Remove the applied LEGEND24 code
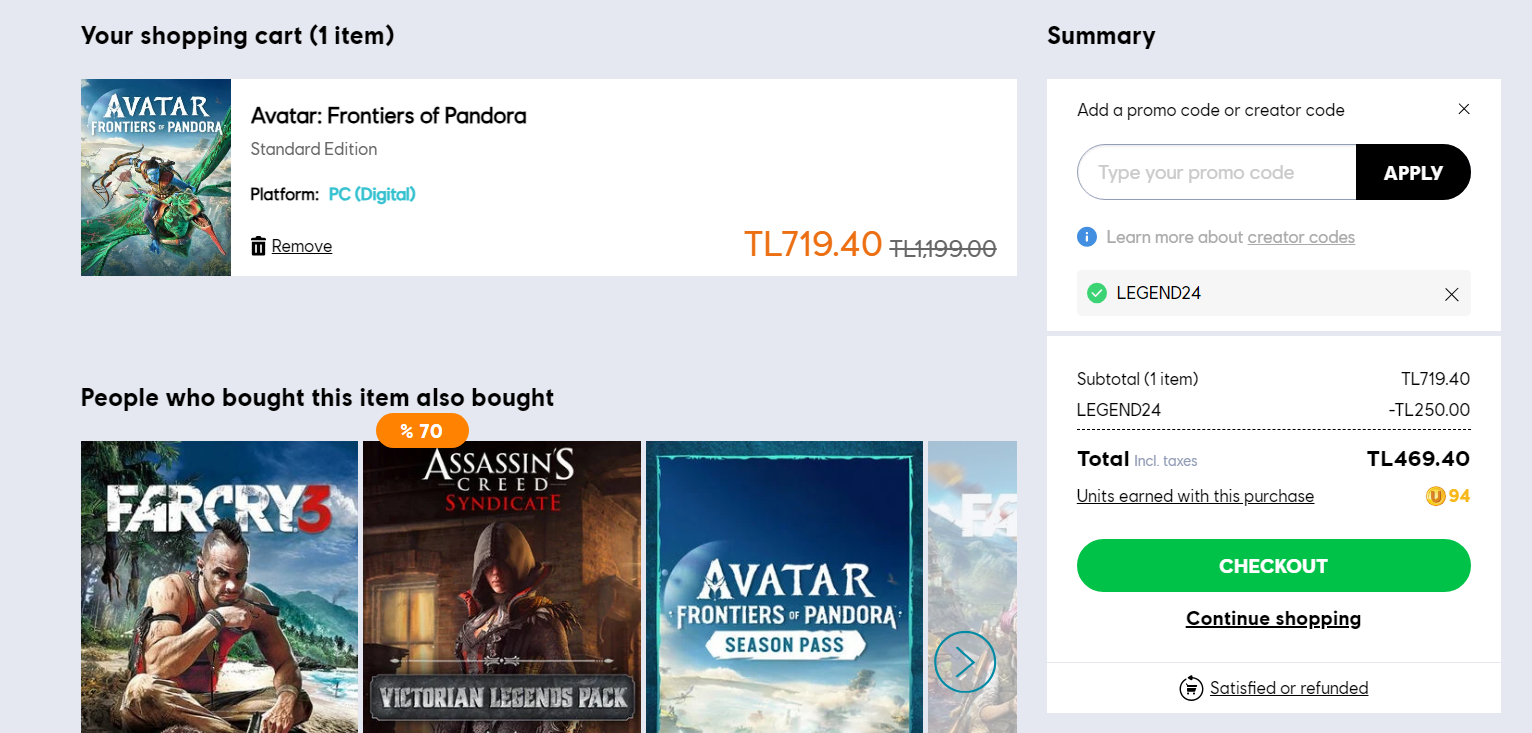The width and height of the screenshot is (1532, 733). click(x=1452, y=294)
